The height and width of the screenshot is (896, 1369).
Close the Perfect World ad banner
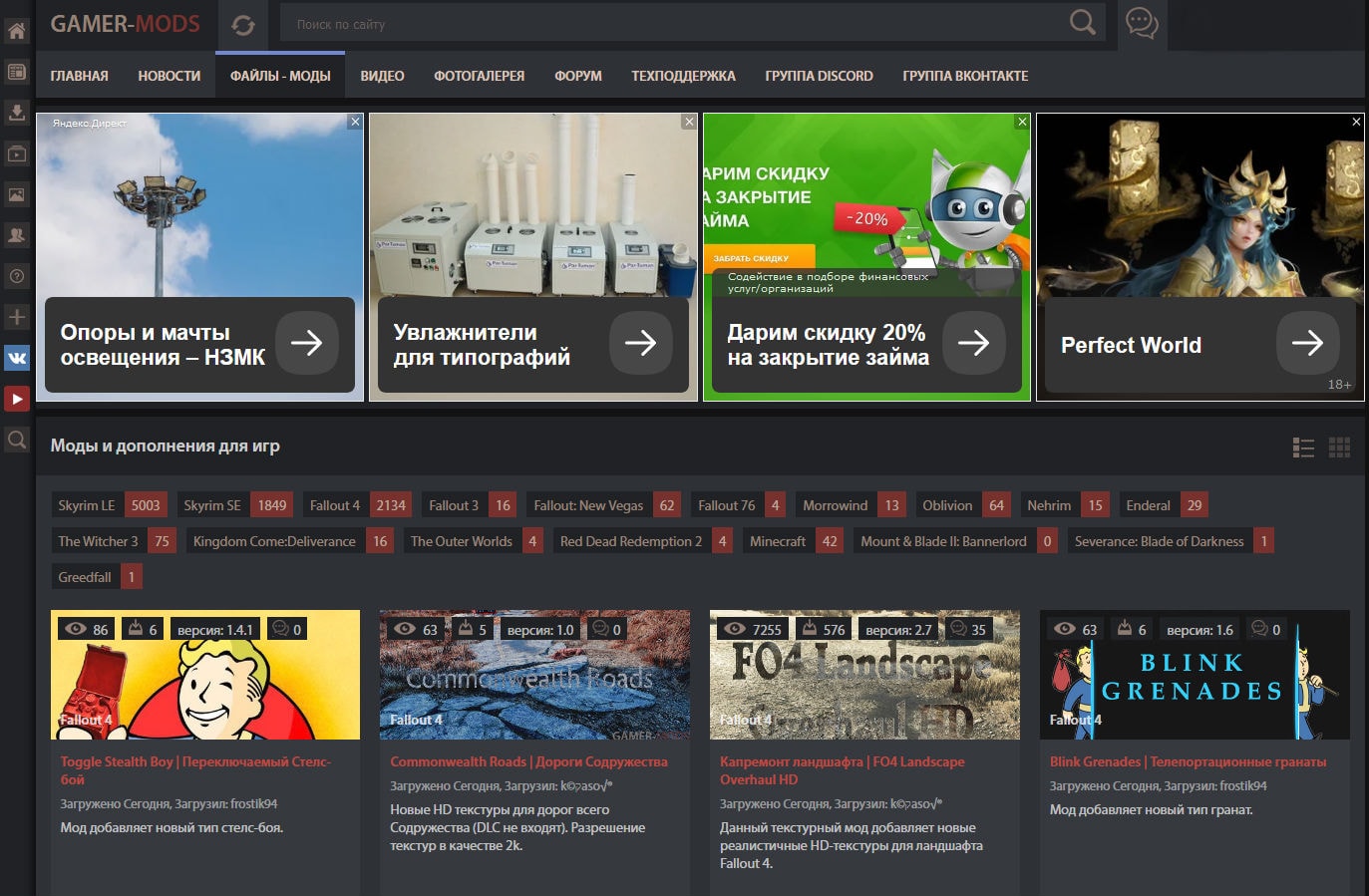tap(1356, 122)
